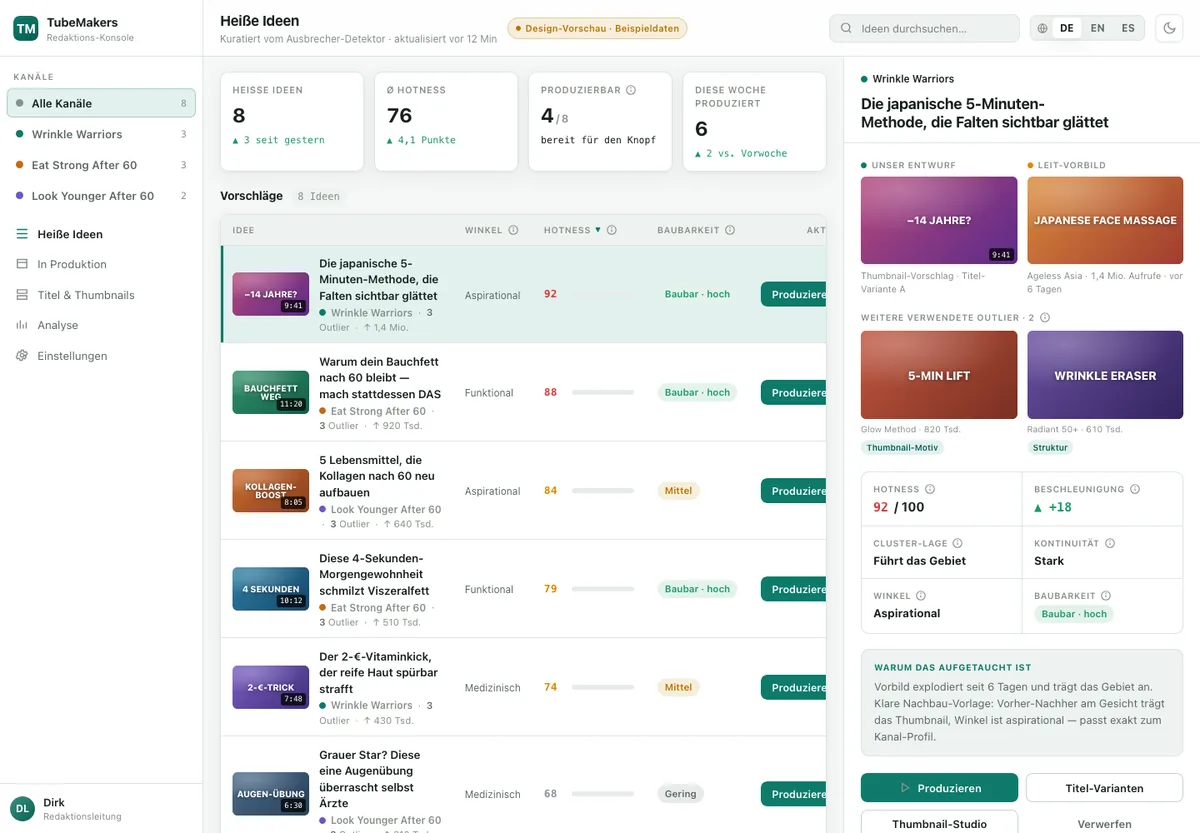
Task: Produce the Bauchfett nach 60 idea
Action: pyautogui.click(x=796, y=393)
